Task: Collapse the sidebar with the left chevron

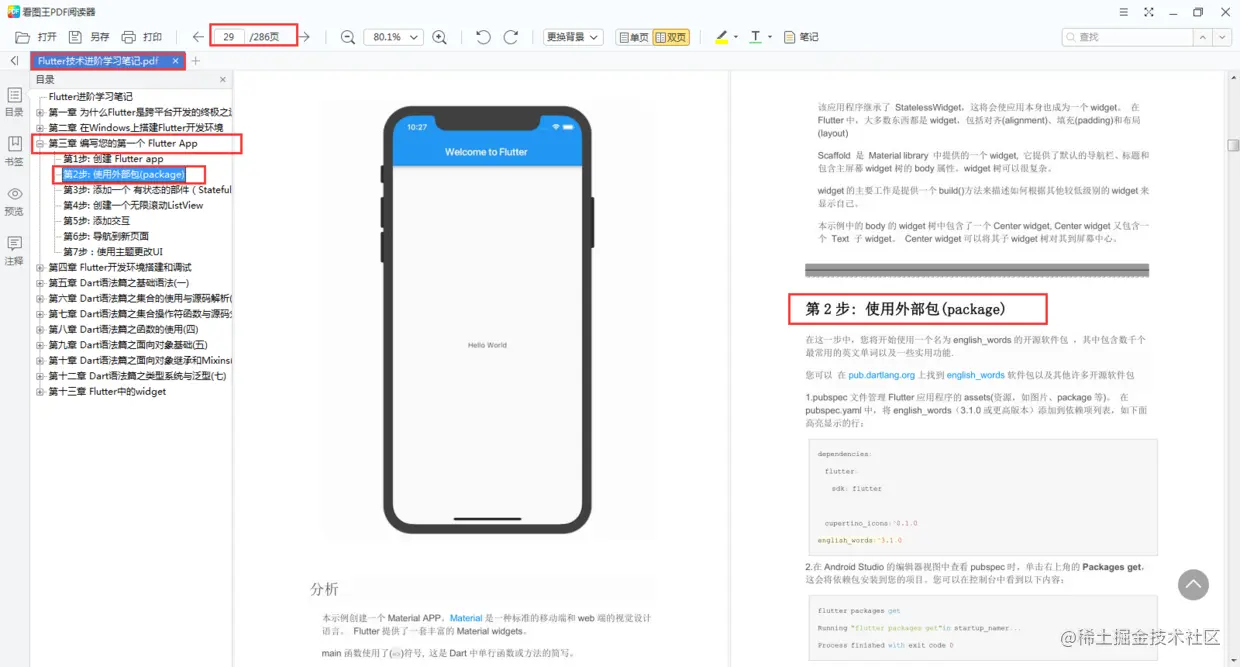Action: [14, 61]
